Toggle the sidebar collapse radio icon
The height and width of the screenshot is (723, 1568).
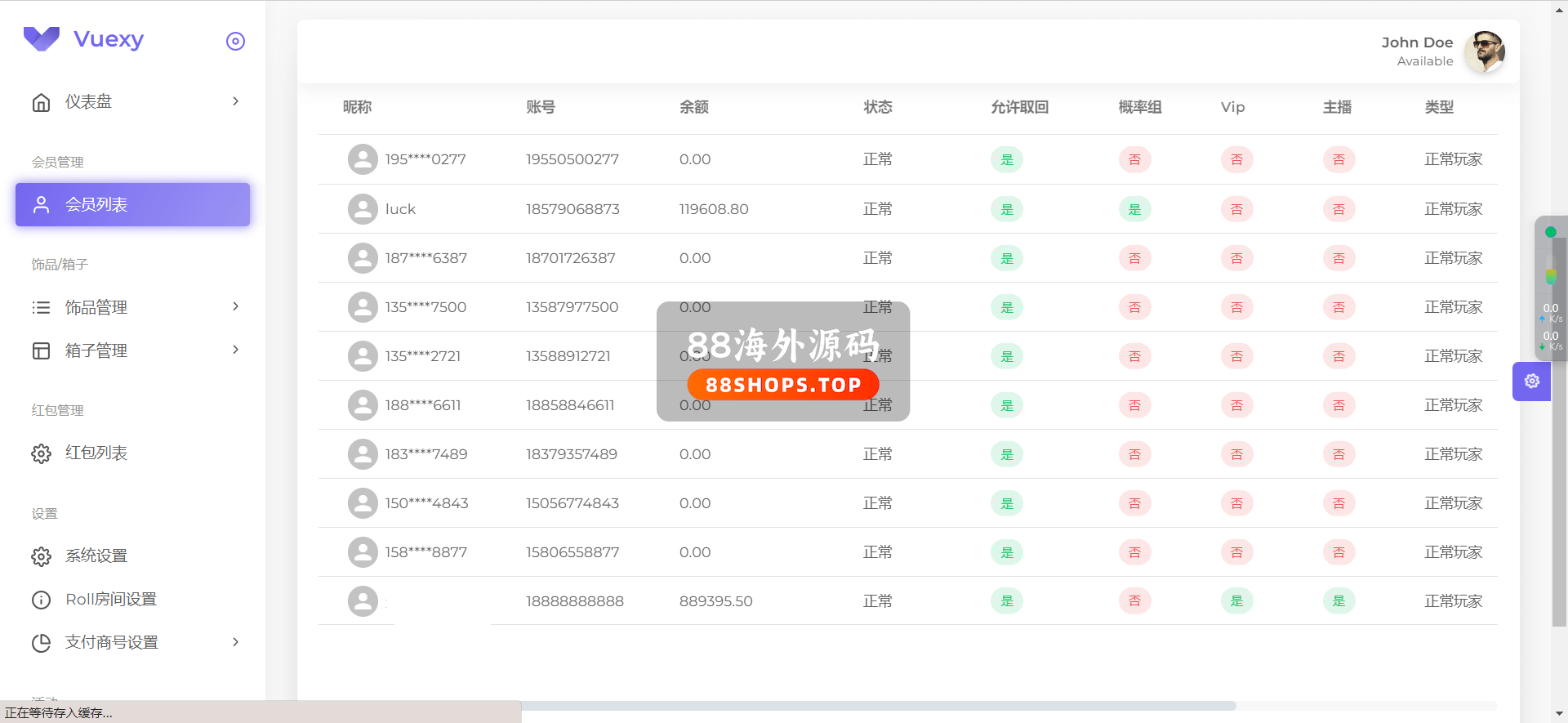tap(235, 42)
